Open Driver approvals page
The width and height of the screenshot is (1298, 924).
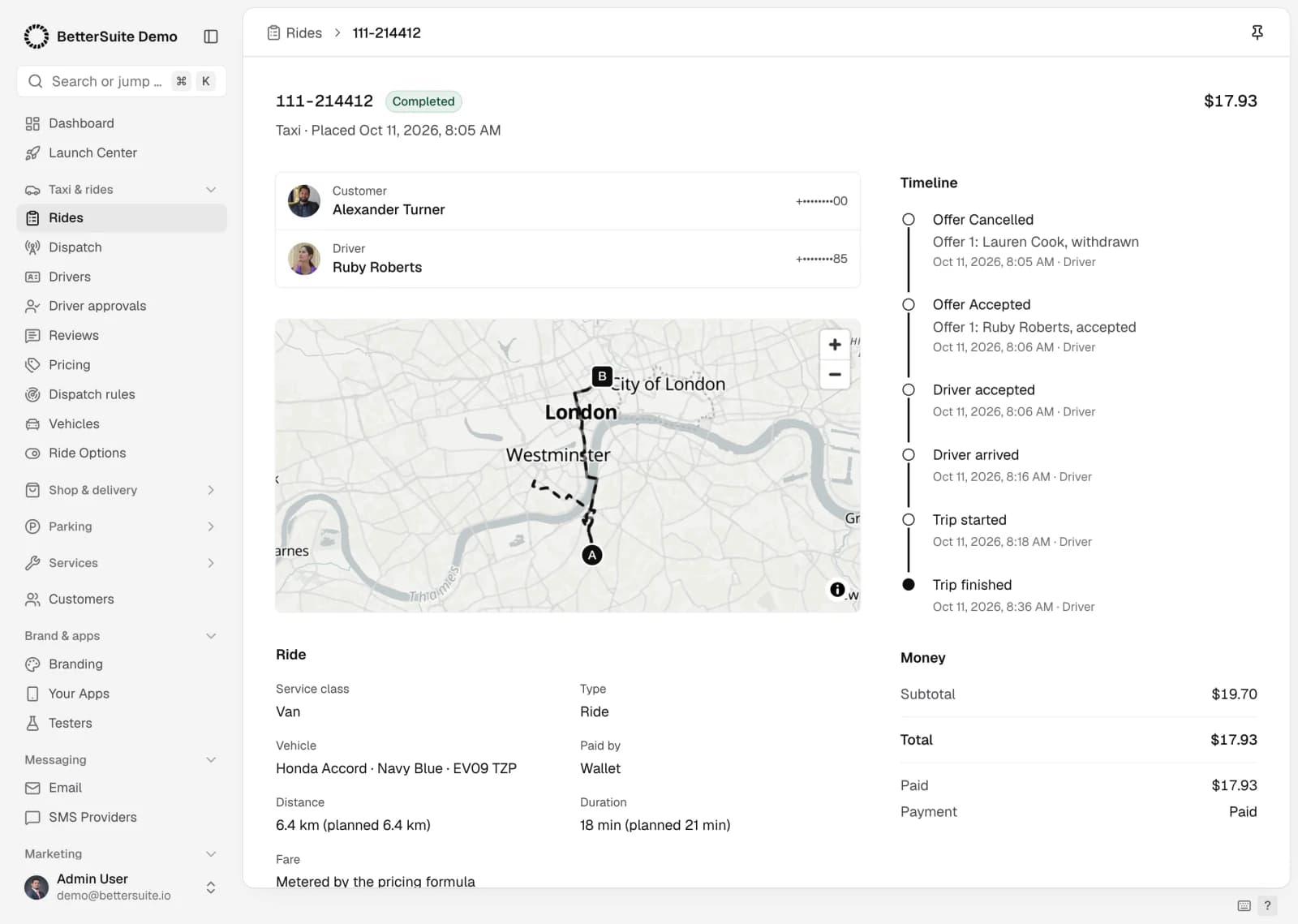click(x=122, y=306)
